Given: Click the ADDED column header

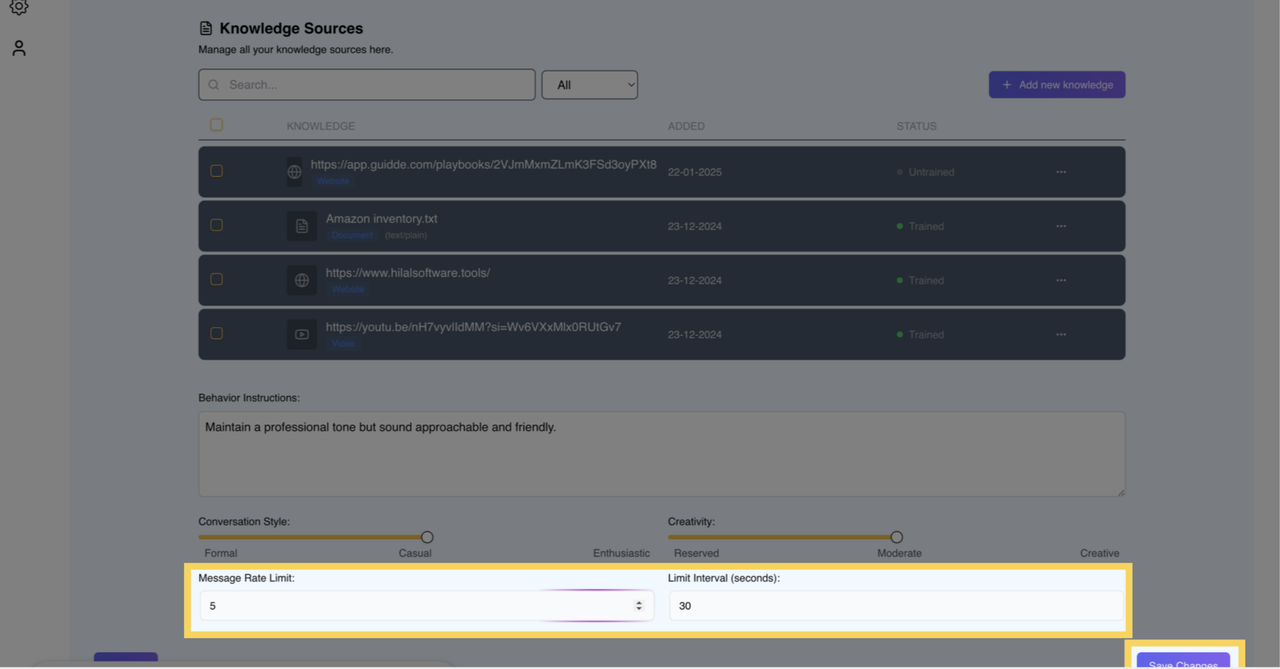Looking at the screenshot, I should point(686,126).
